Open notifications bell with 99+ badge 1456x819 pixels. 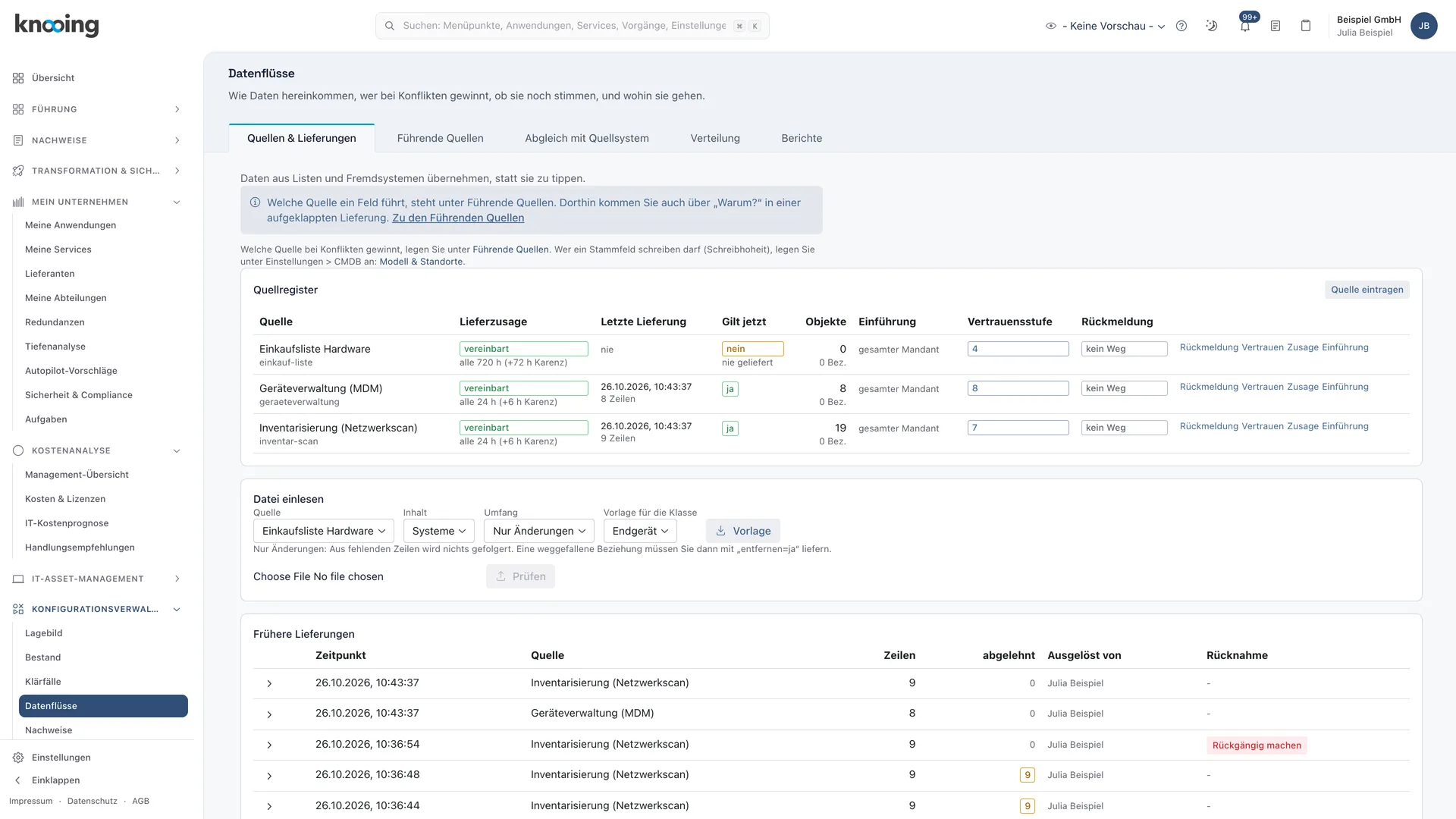pos(1245,26)
